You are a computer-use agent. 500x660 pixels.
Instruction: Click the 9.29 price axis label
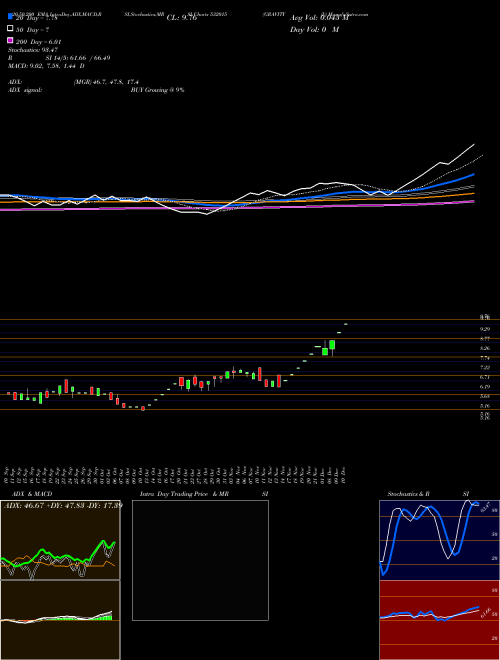pyautogui.click(x=484, y=329)
